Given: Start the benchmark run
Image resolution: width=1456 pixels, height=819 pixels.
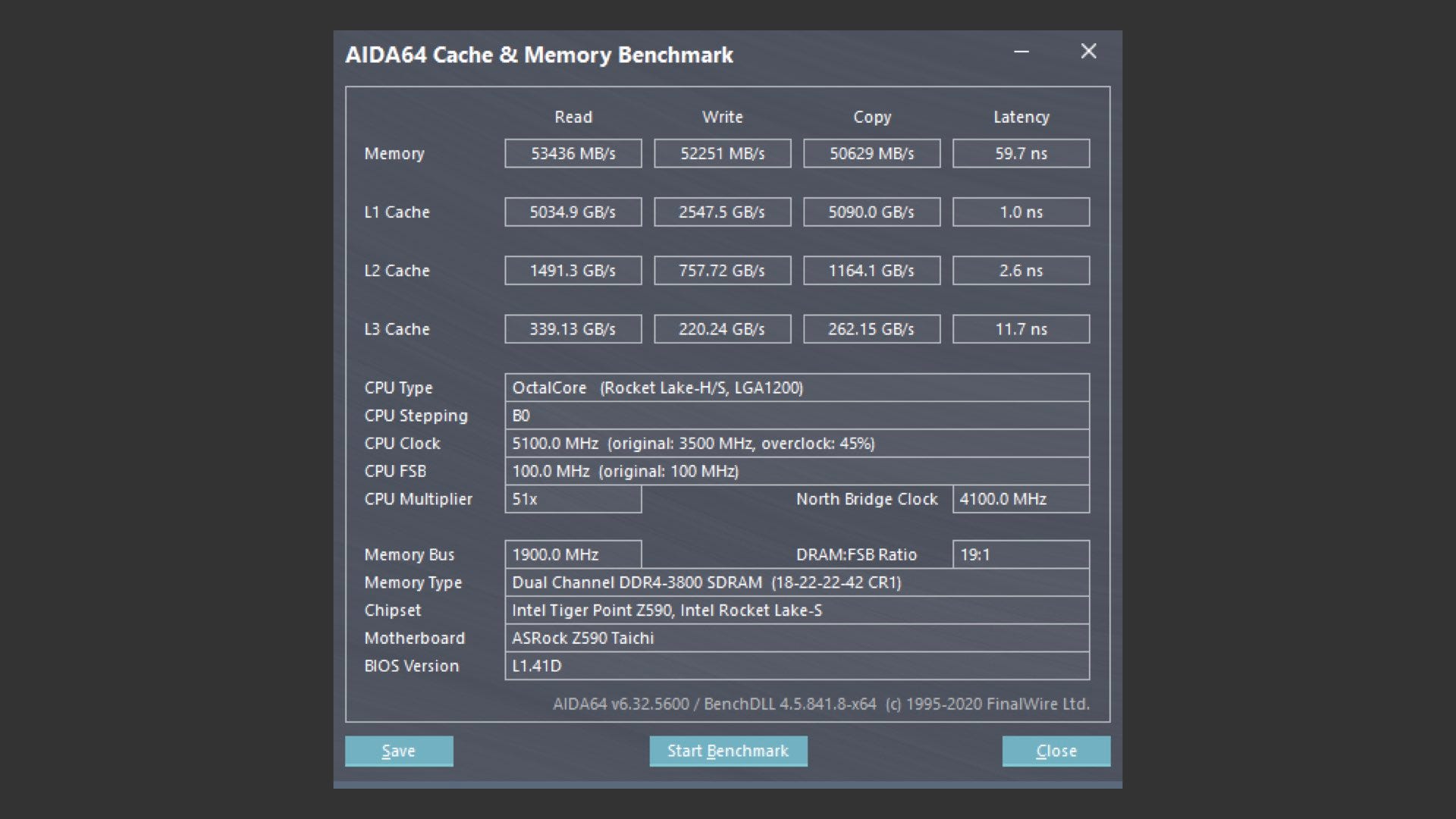Looking at the screenshot, I should [x=728, y=751].
